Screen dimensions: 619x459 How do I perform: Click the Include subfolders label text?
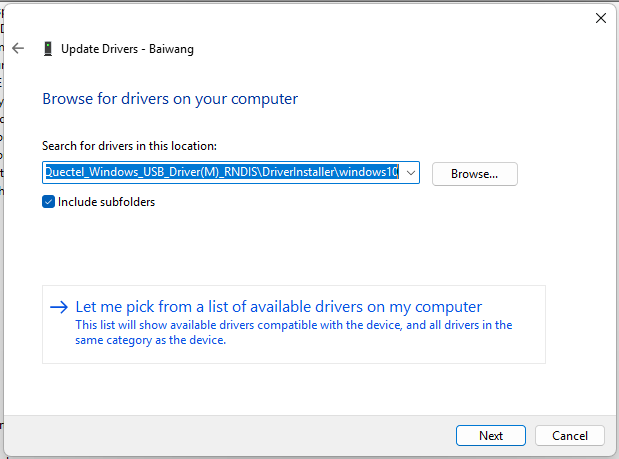pyautogui.click(x=107, y=202)
